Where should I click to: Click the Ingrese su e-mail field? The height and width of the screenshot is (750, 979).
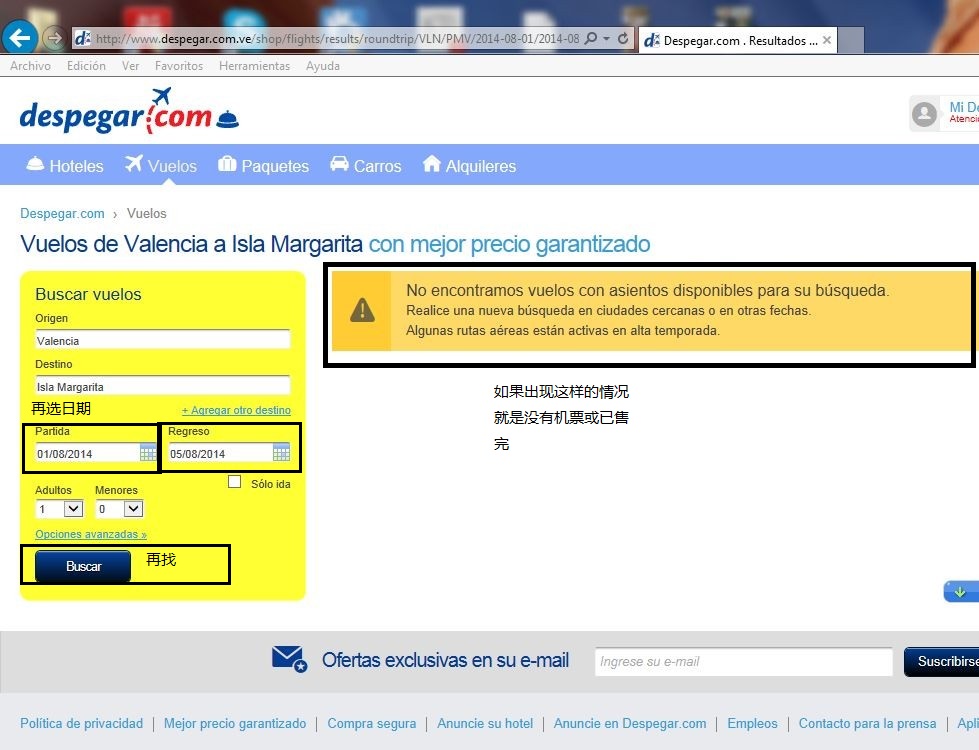(x=744, y=661)
